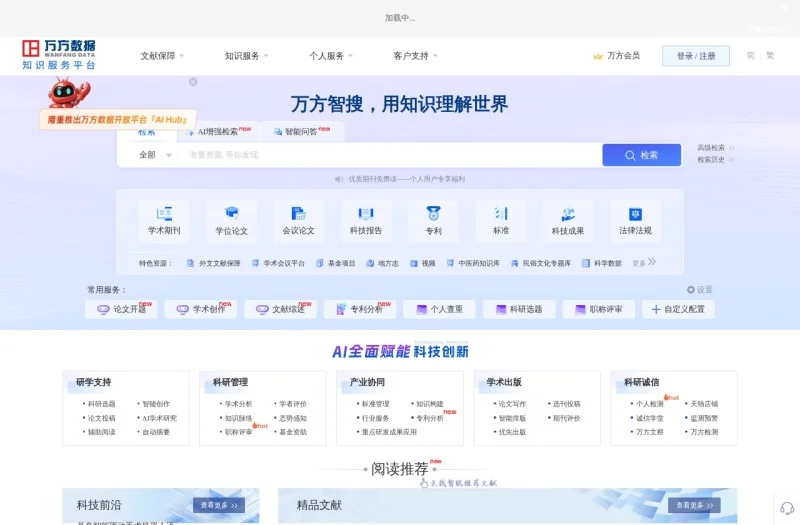Click the 科学数据 special resource
Screen dimensions: 800x525
click(602, 263)
